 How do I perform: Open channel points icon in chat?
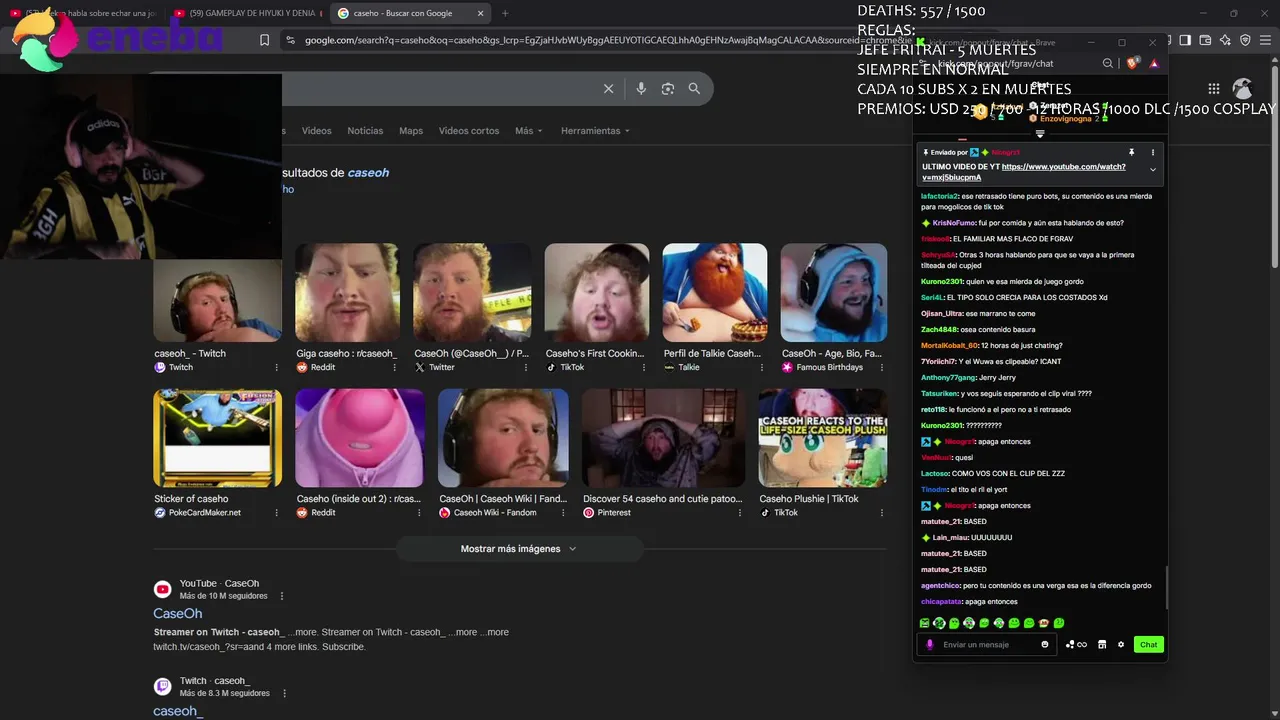point(1076,644)
